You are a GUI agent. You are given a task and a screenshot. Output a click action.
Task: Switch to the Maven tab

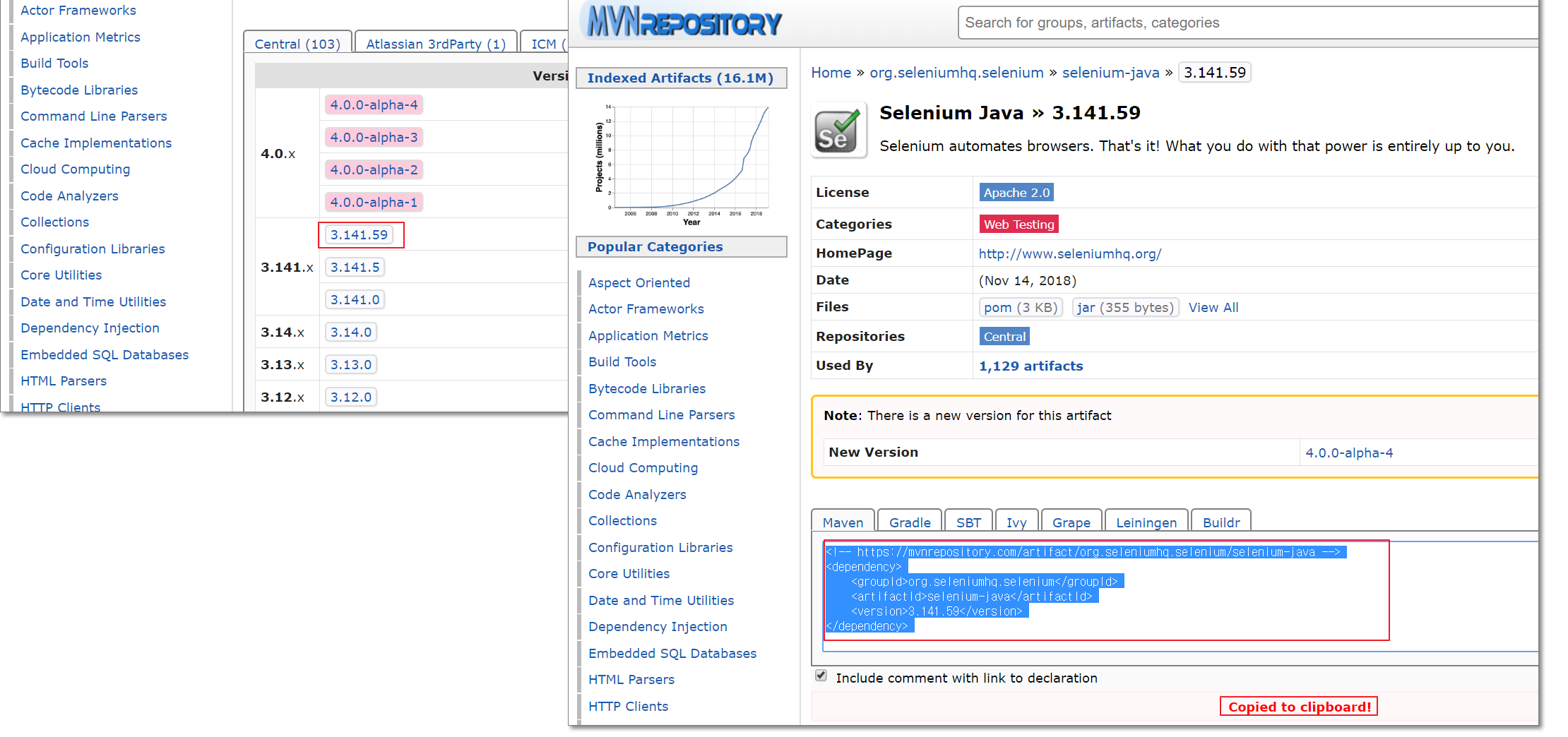(x=843, y=522)
